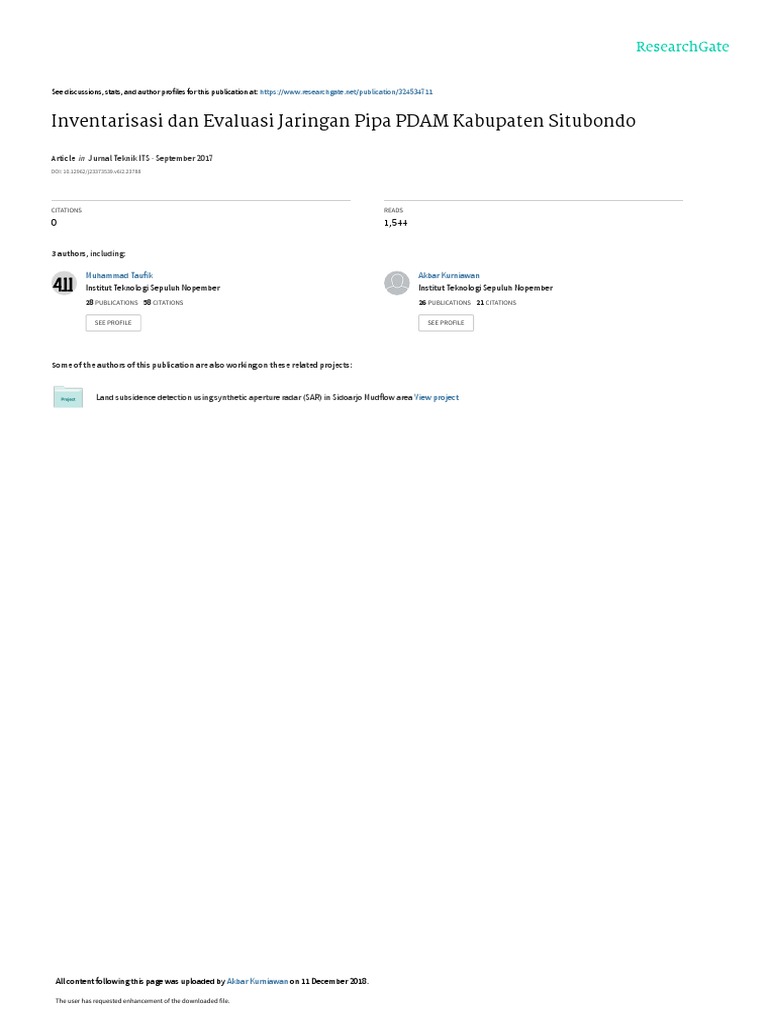Click Akbar Kurniawan's institution name
The width and height of the screenshot is (768, 1024).
(485, 288)
